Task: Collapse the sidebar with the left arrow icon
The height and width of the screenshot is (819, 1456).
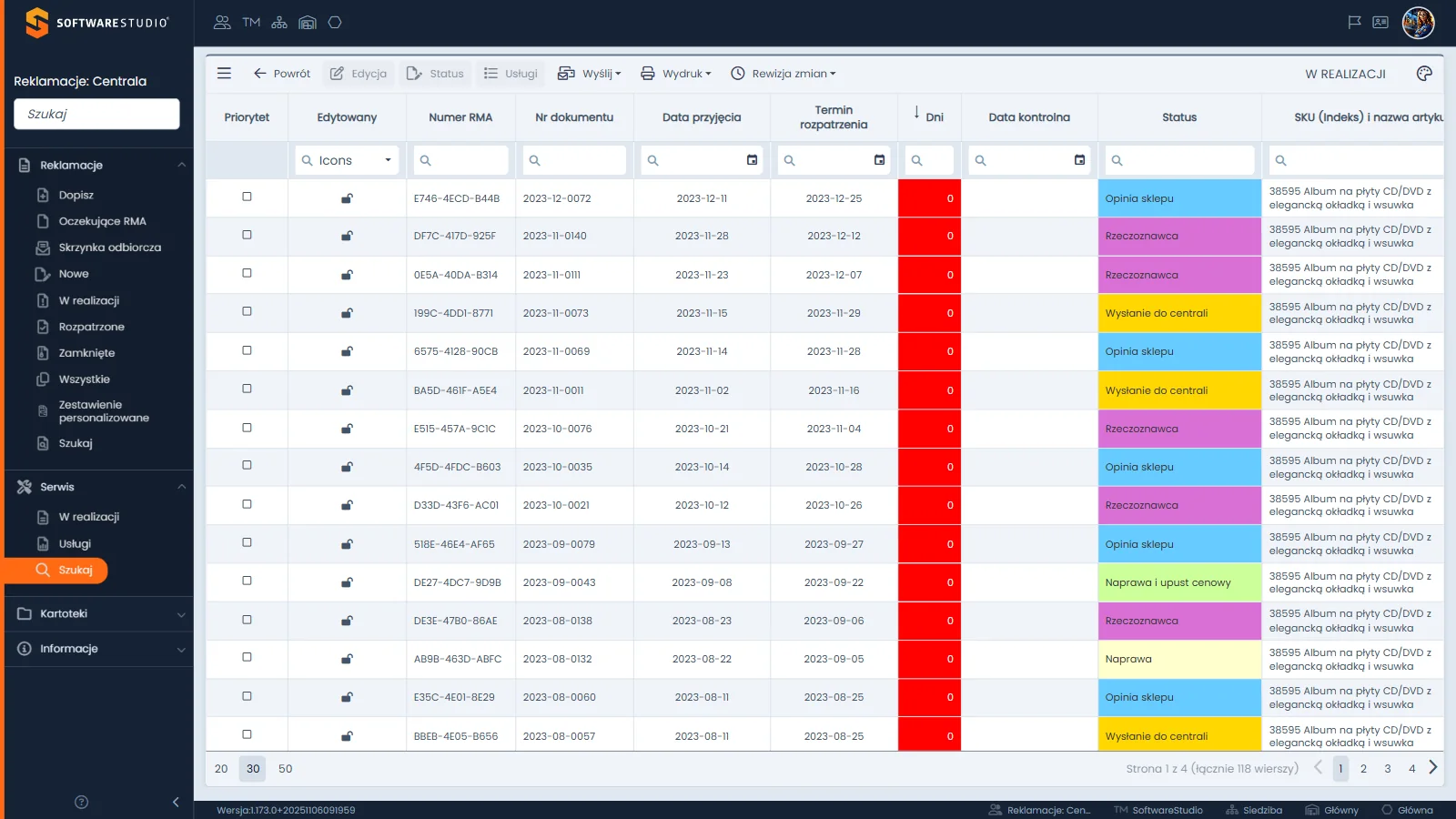Action: pos(176,802)
